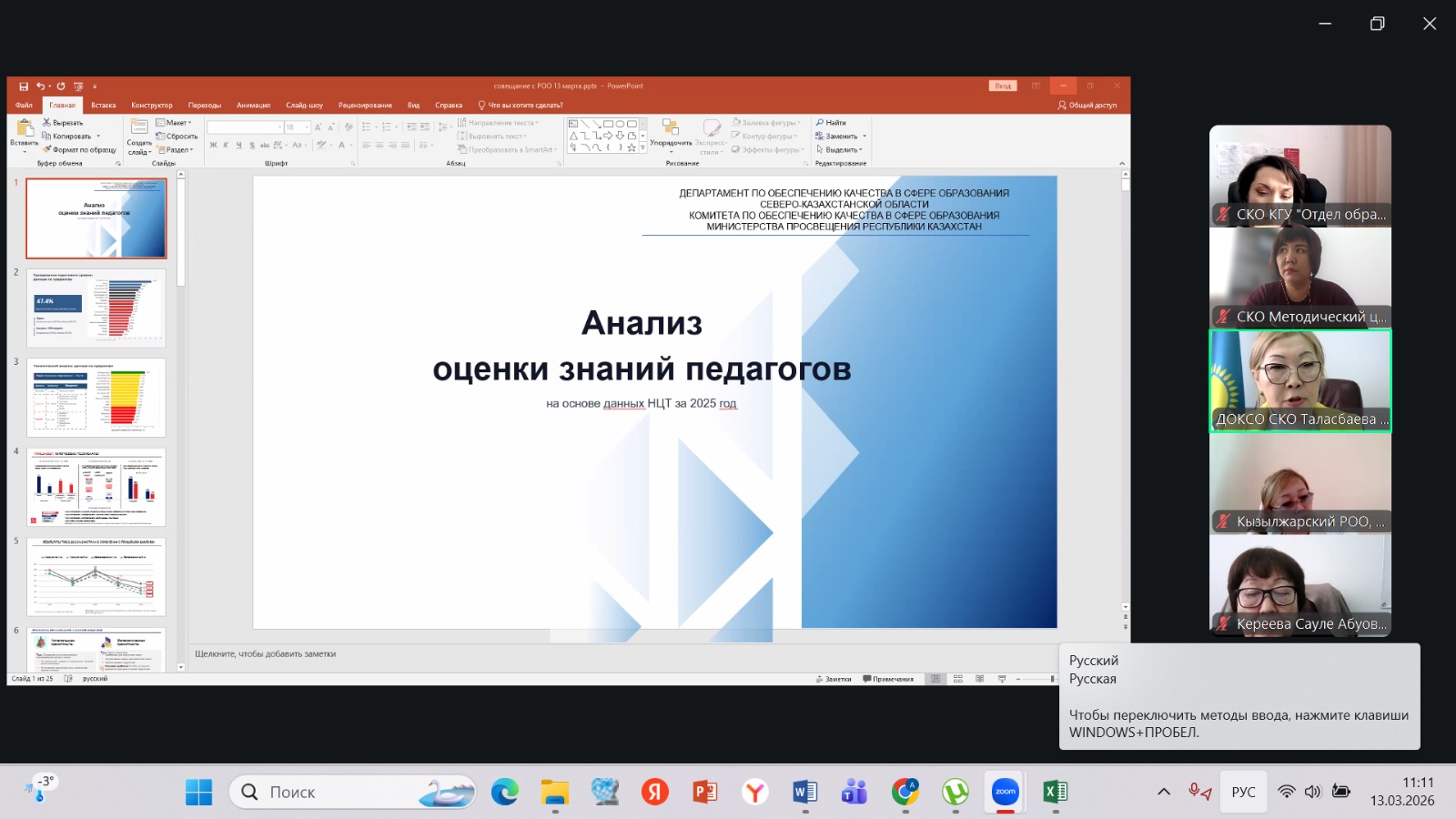Open the Макет (Layout) dropdown
The height and width of the screenshot is (819, 1456).
point(178,122)
